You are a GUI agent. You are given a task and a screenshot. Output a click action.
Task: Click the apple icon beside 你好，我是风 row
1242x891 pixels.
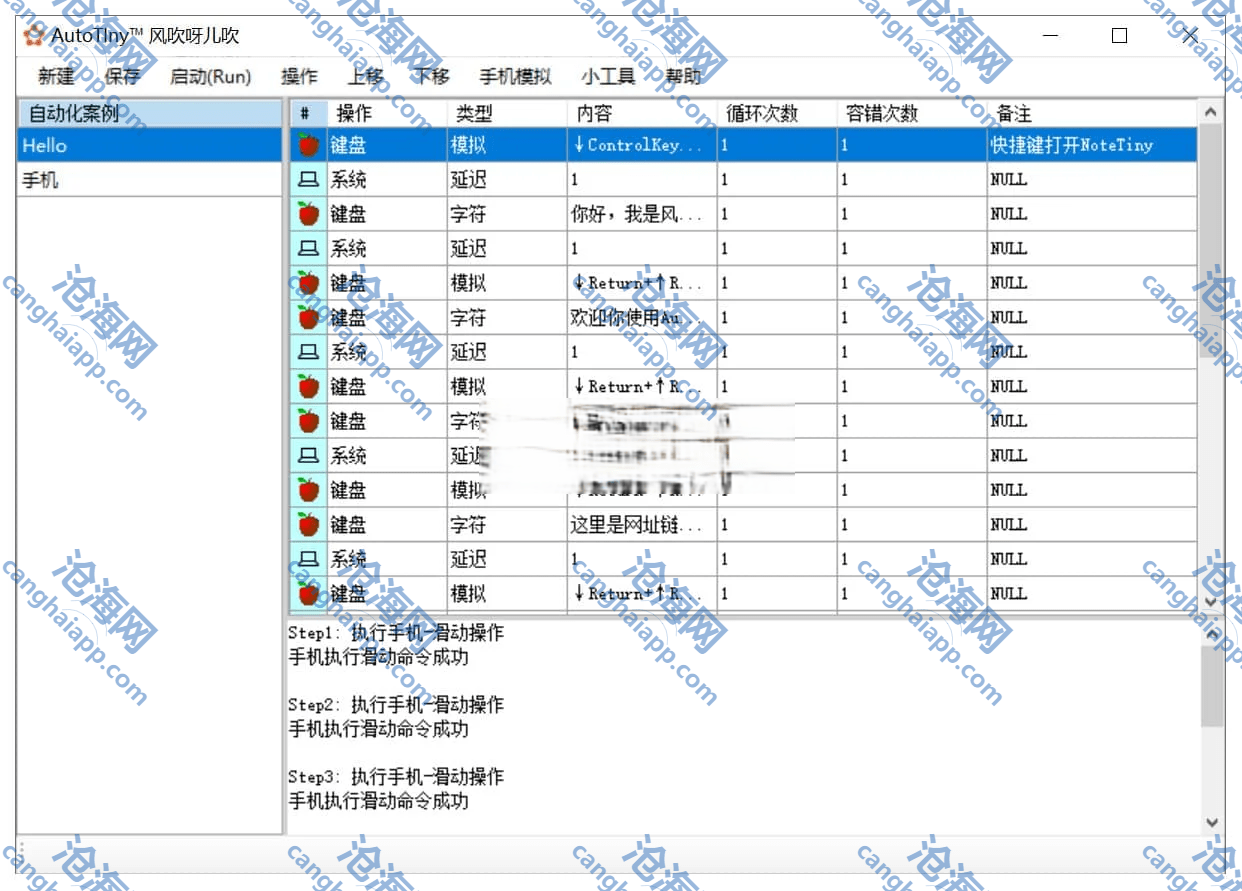(x=308, y=214)
